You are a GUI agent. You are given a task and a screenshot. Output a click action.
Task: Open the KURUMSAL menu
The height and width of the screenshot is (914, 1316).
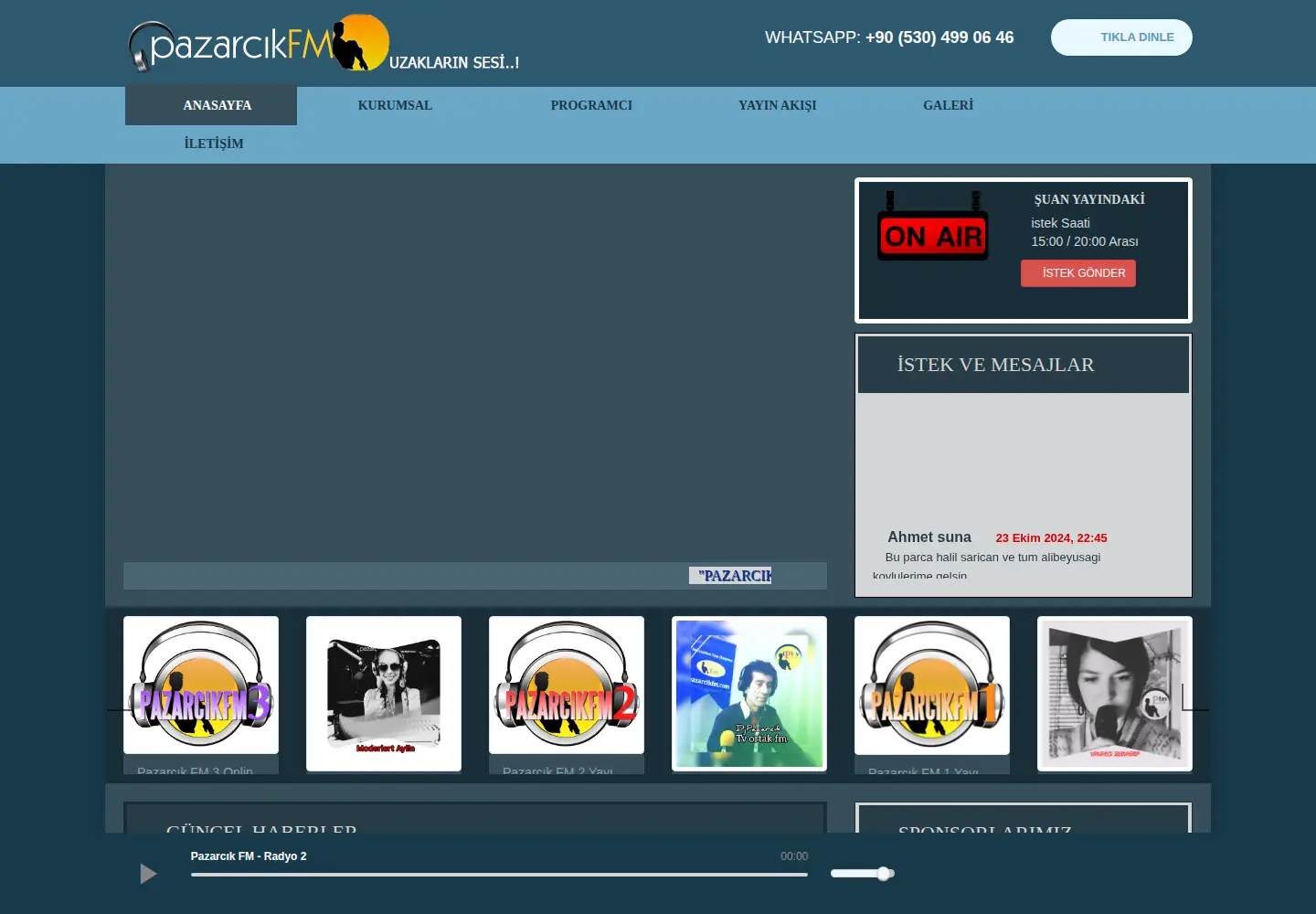pos(395,105)
